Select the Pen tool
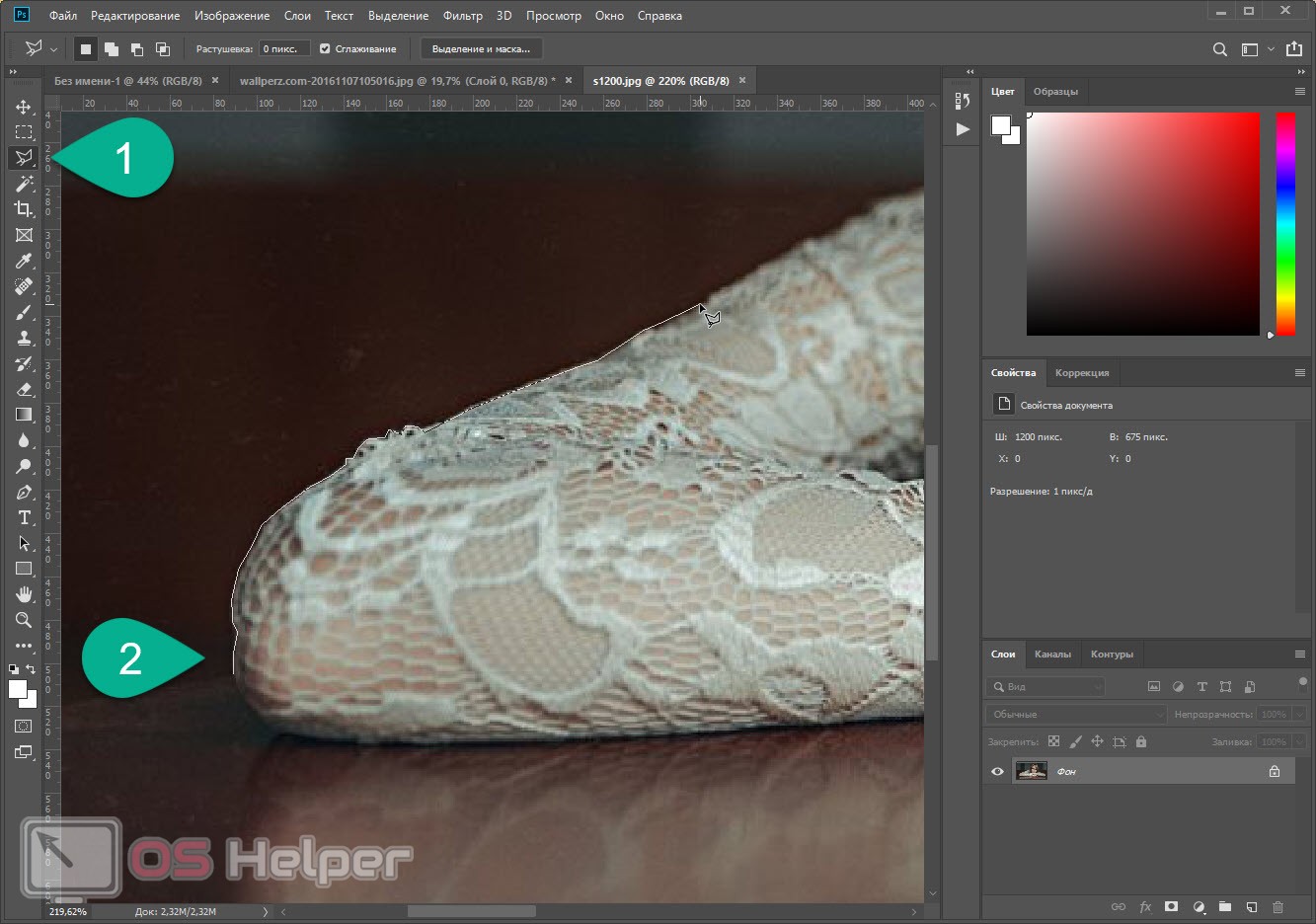The height and width of the screenshot is (924, 1316). (x=24, y=492)
